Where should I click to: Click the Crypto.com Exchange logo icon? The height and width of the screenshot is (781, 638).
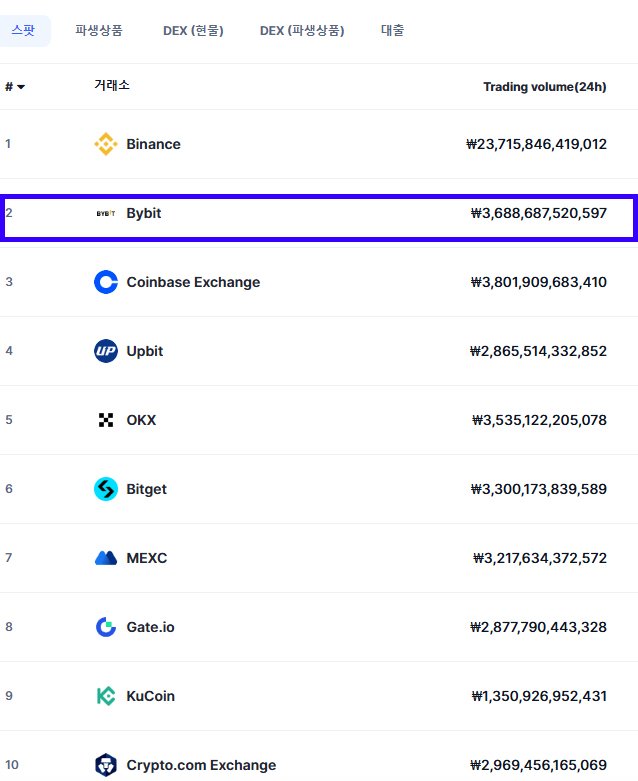106,765
